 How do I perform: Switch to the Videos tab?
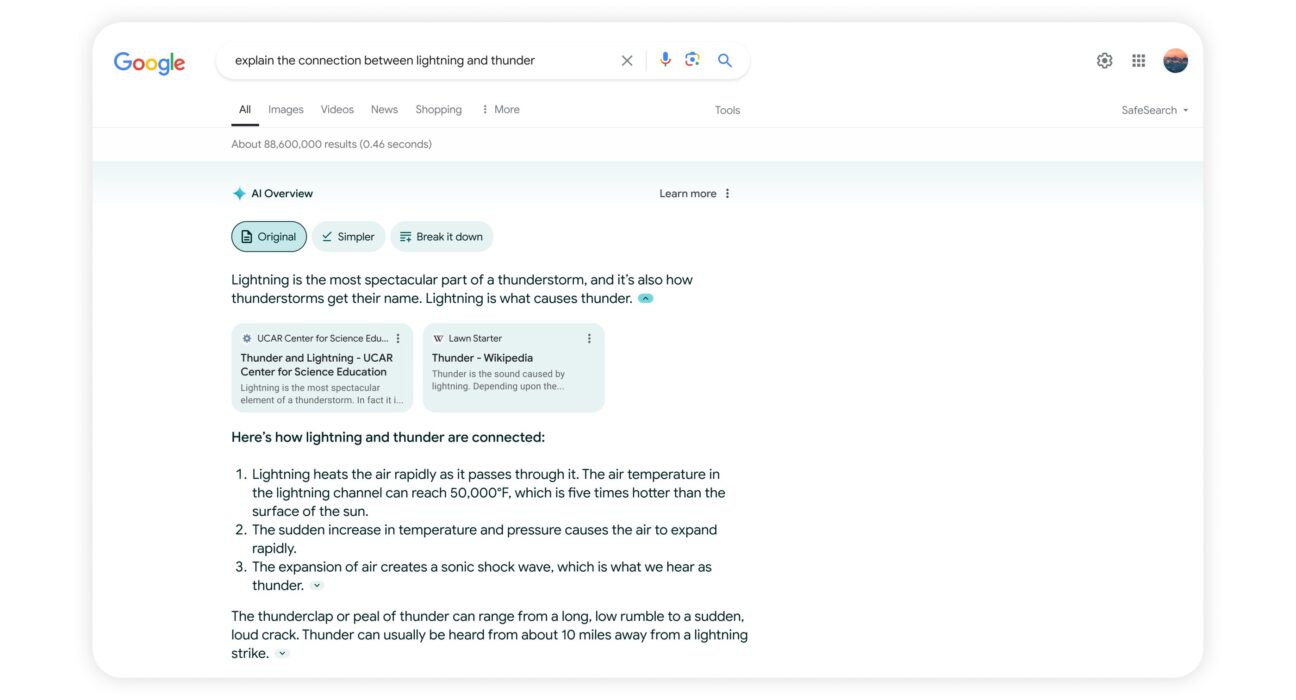click(337, 110)
